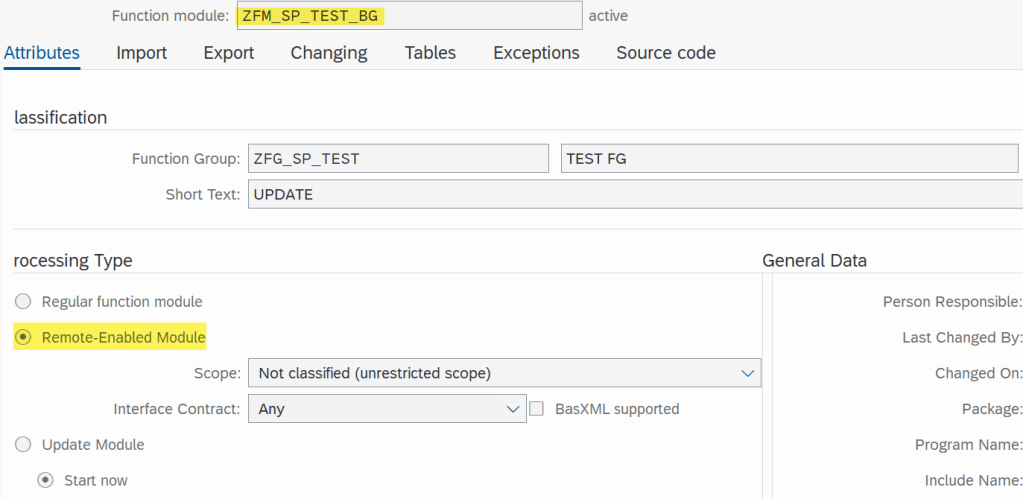Select Regular function module radio button
The width and height of the screenshot is (1023, 499).
(x=23, y=301)
